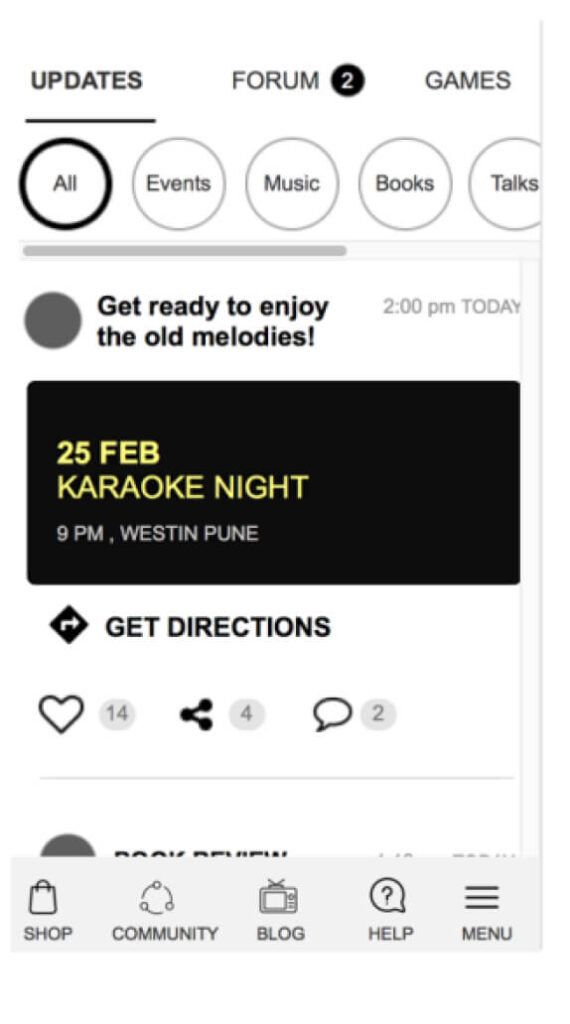Click the GET DIRECTIONS link
This screenshot has width=570, height=1024.
click(x=218, y=627)
